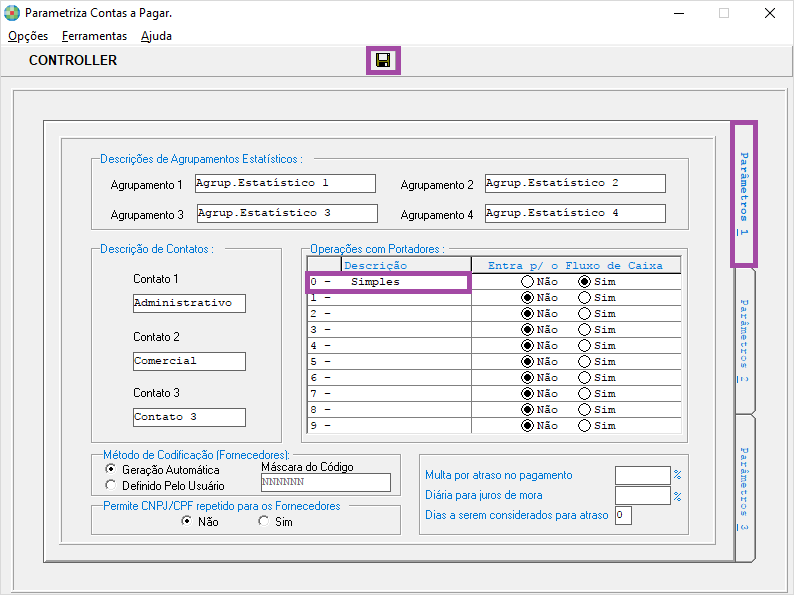Click the save diskette icon in toolbar
794x595 pixels.
tap(383, 60)
